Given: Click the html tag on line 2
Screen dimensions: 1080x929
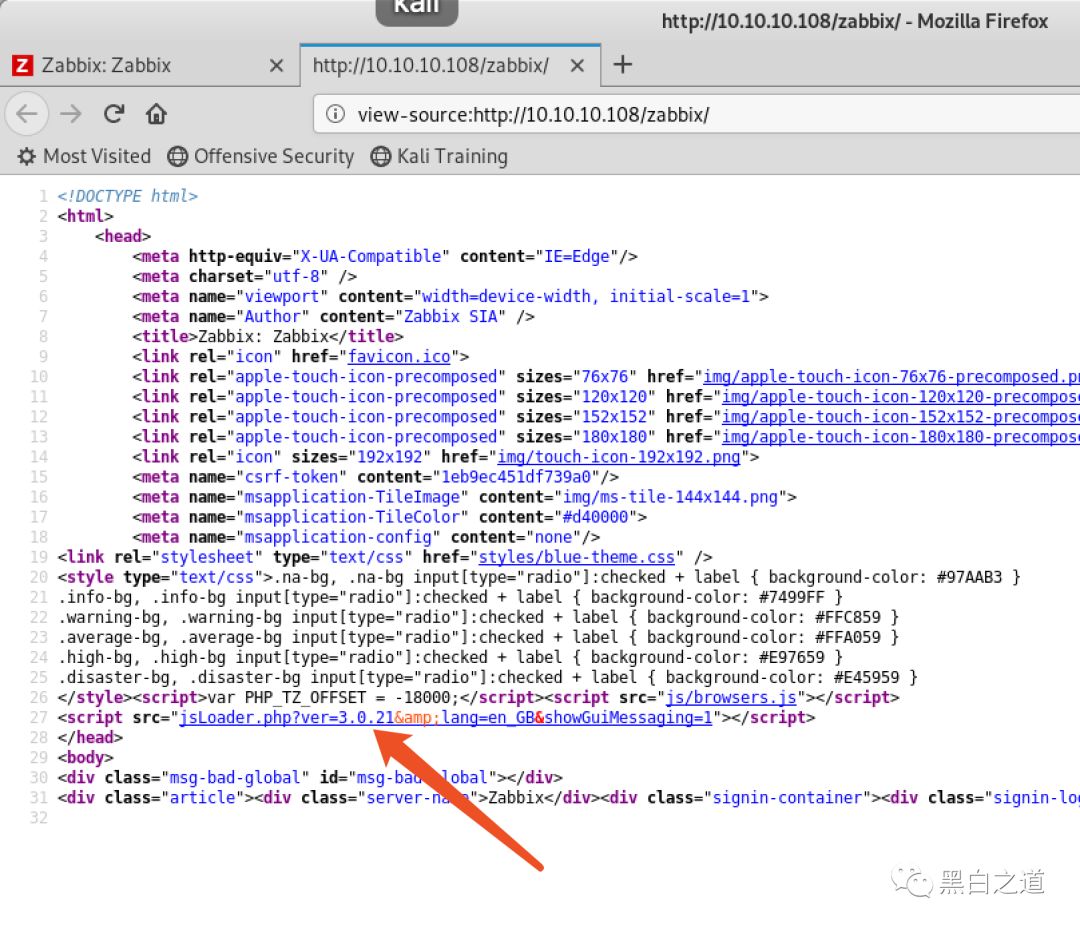Looking at the screenshot, I should pyautogui.click(x=85, y=216).
